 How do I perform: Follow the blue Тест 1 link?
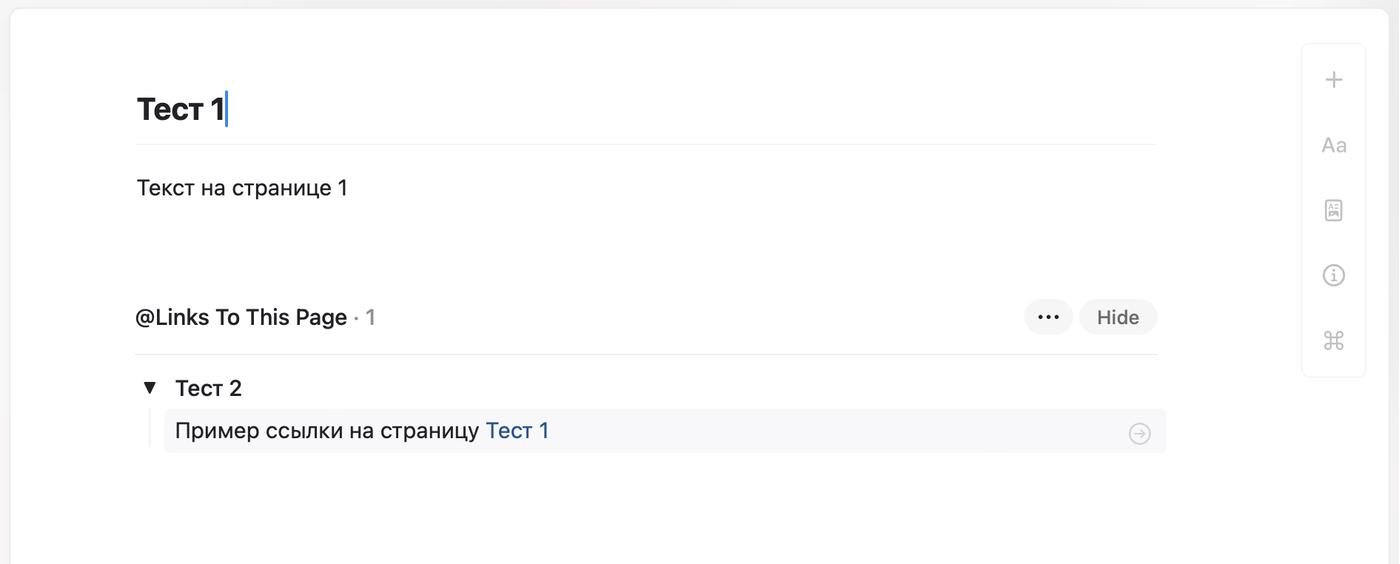[x=517, y=431]
